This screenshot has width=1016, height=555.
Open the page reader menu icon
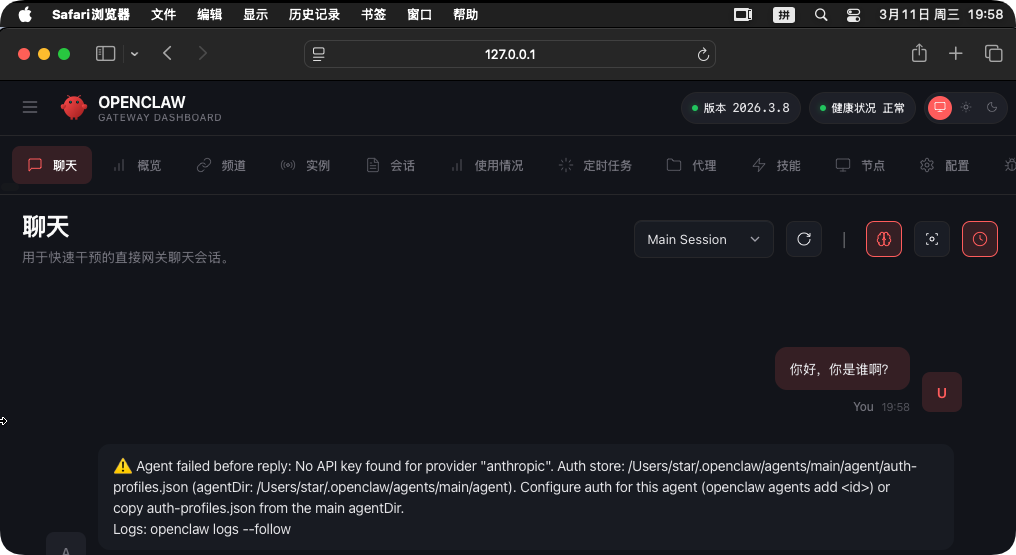coord(319,54)
